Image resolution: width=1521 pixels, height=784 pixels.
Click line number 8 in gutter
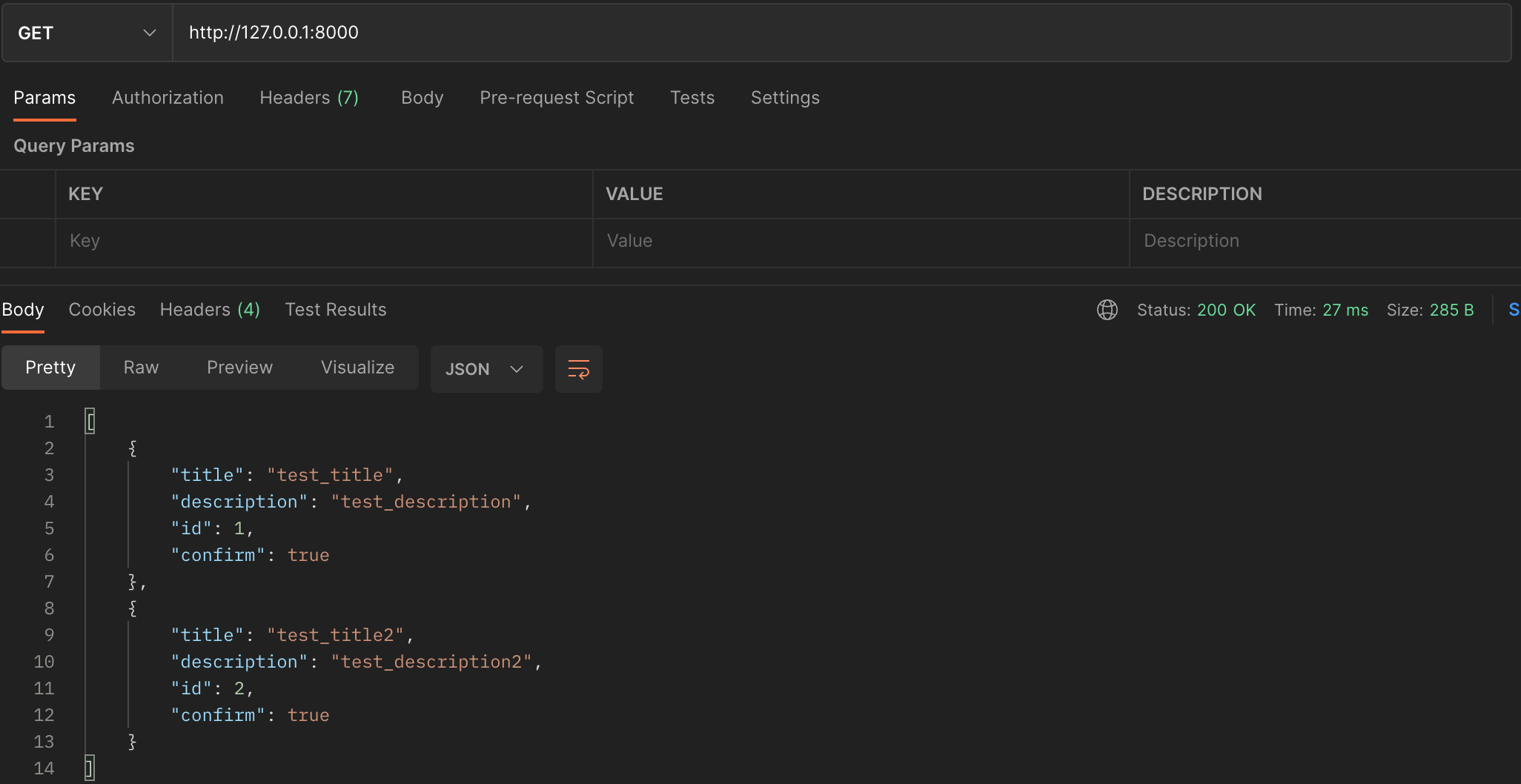[49, 608]
